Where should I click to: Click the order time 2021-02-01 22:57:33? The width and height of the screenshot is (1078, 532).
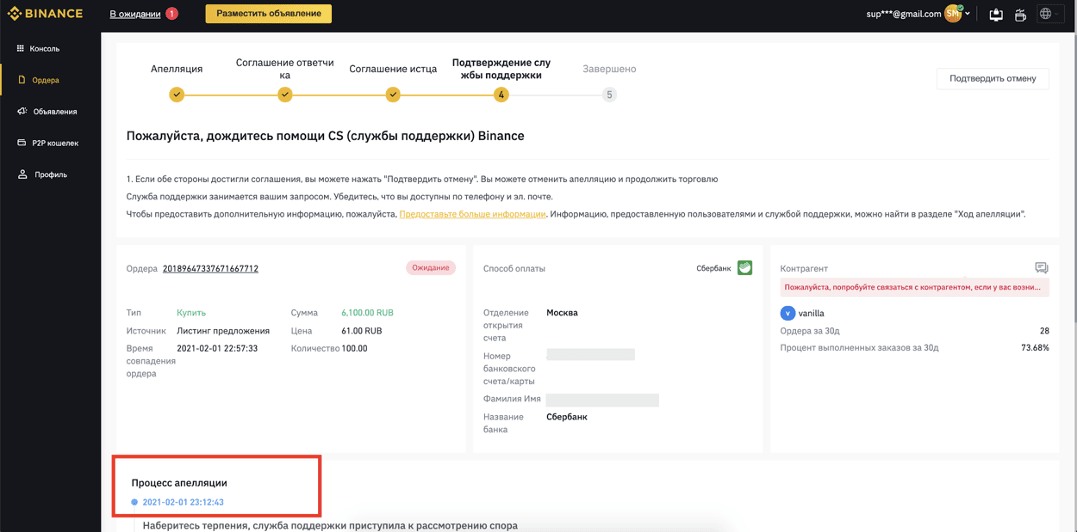[217, 348]
